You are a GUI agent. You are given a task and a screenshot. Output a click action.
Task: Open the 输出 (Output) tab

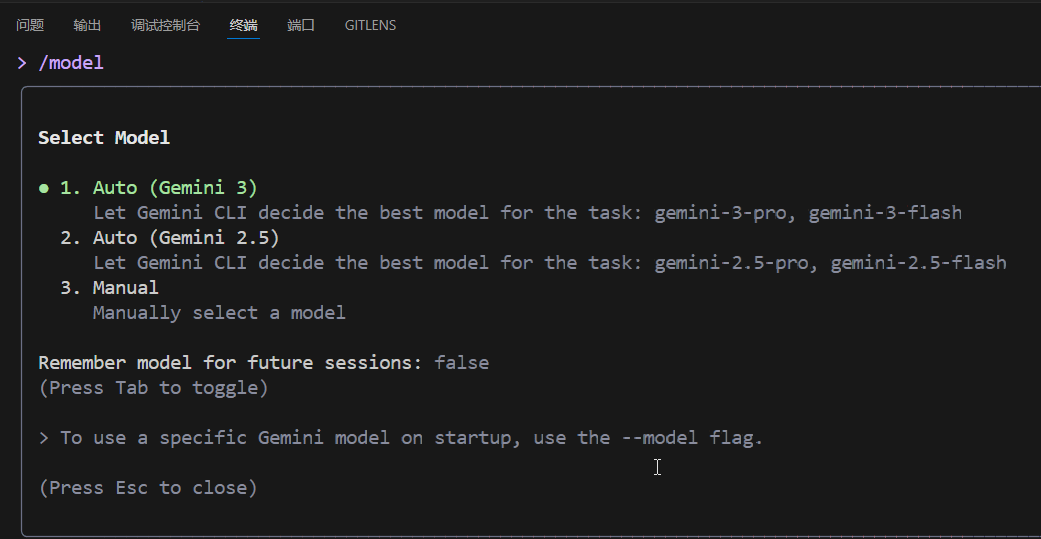(x=87, y=25)
